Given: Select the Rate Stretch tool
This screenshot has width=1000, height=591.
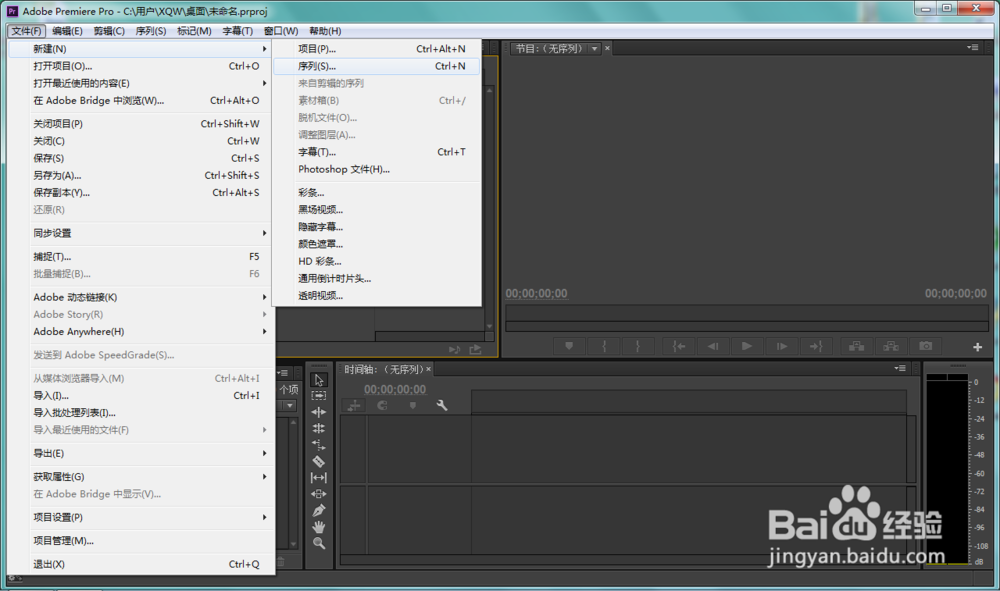Looking at the screenshot, I should (x=319, y=445).
